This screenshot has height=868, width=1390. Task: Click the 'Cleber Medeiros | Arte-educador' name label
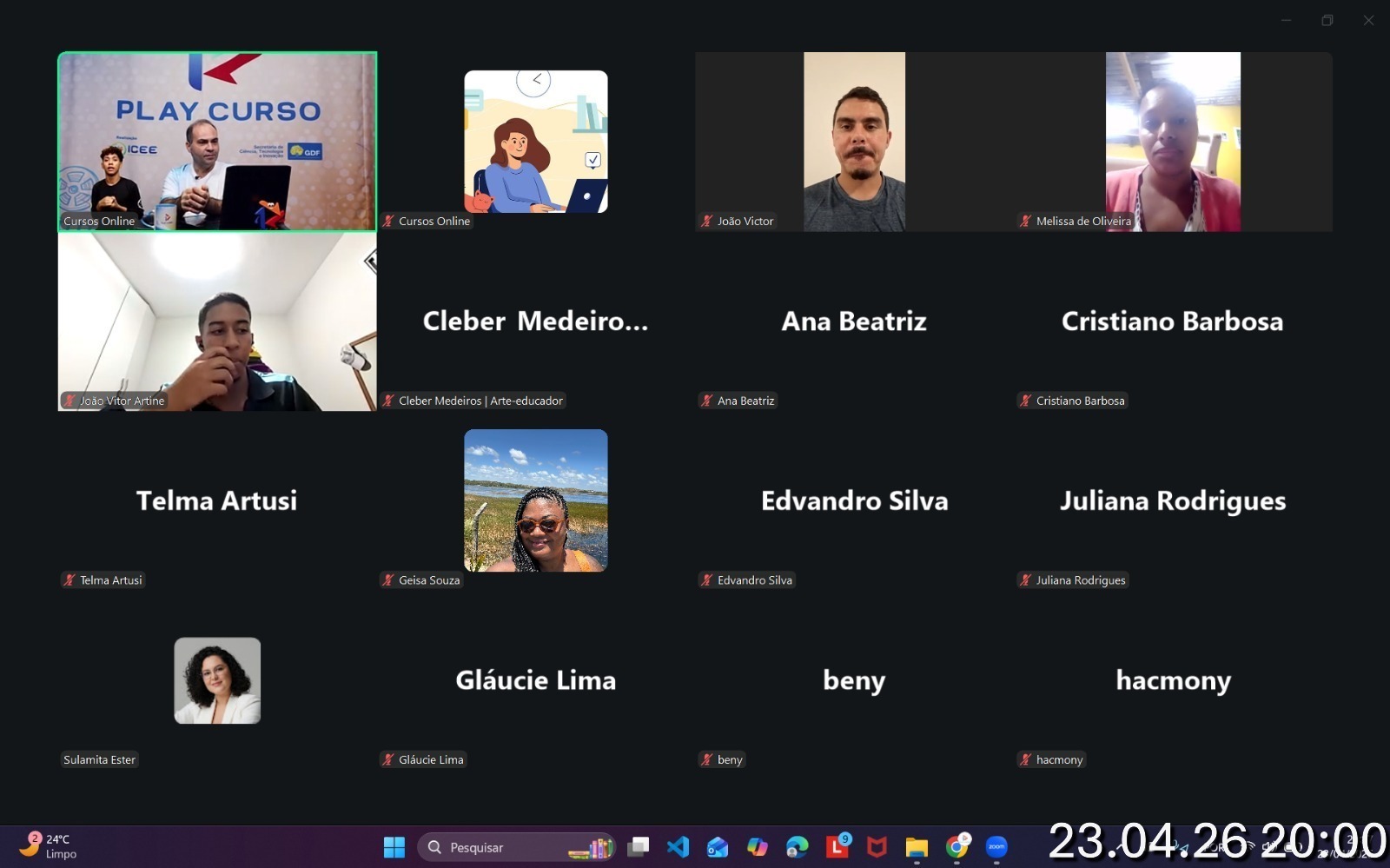480,401
